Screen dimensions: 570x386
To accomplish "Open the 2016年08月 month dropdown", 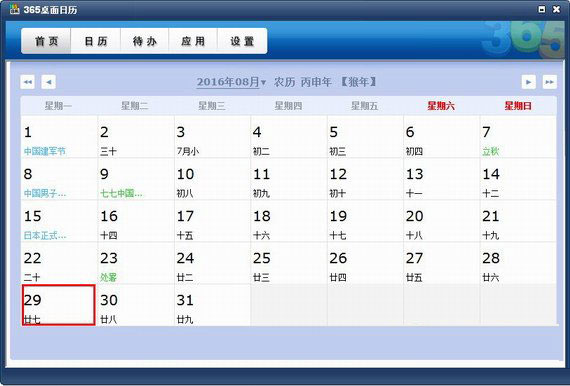I will coord(231,82).
